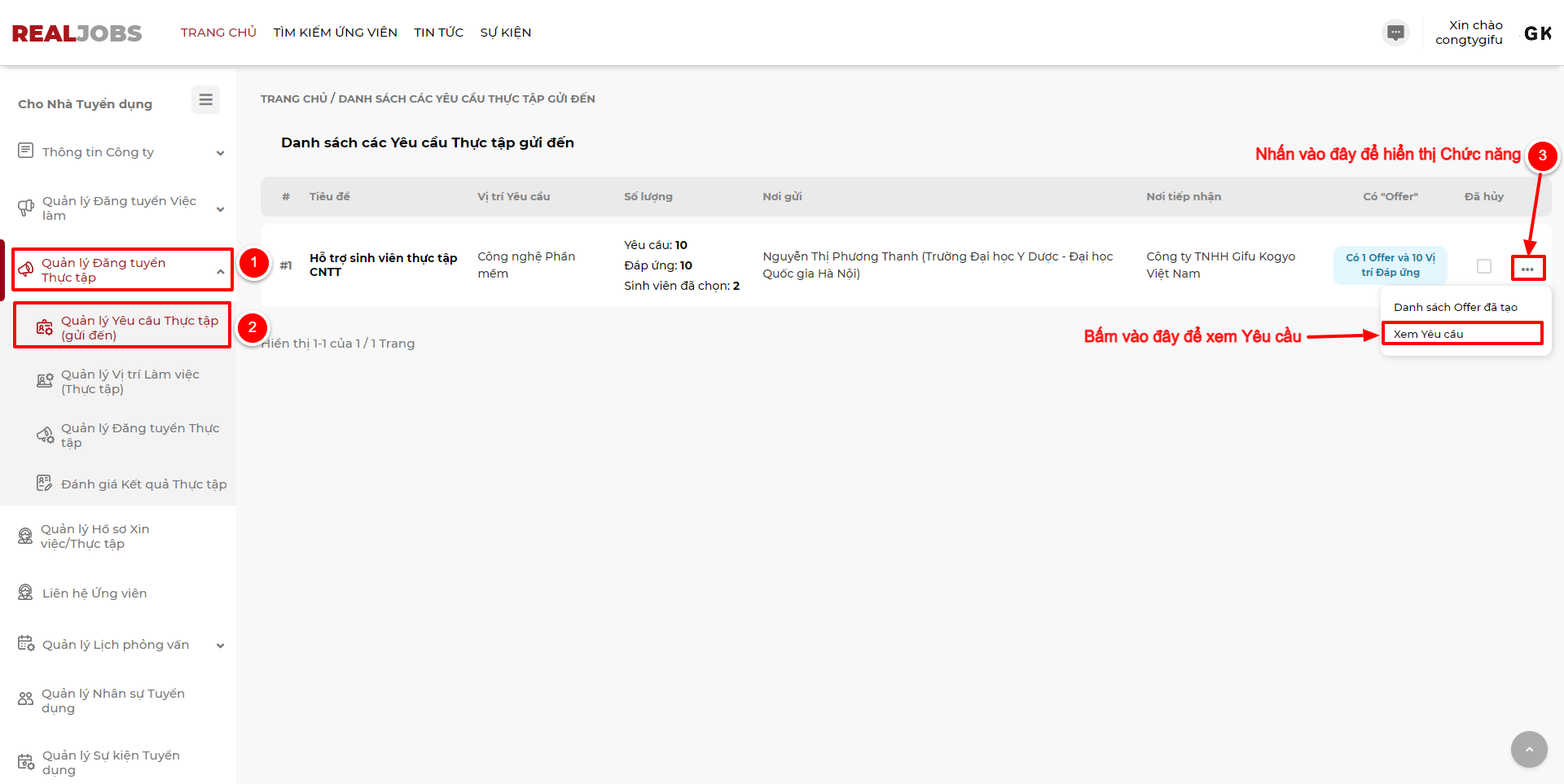This screenshot has height=784, width=1564.
Task: Open Quản lý Hồ sơ Xin việc/Thực tập
Action: [94, 537]
